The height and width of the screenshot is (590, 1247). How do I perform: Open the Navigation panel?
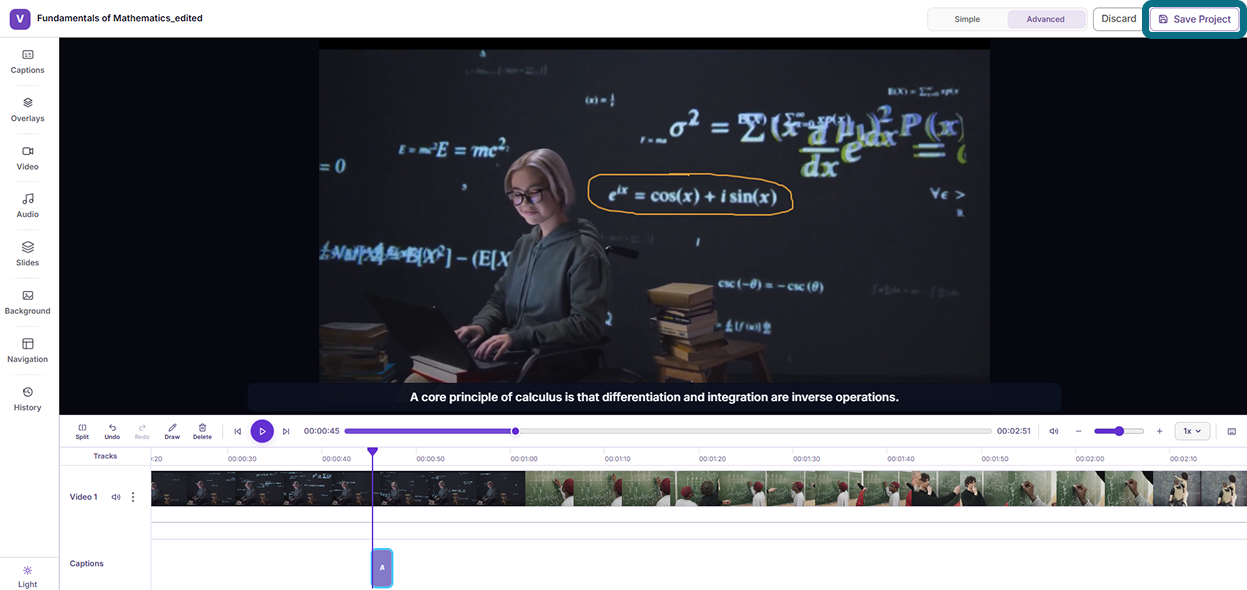pyautogui.click(x=27, y=350)
